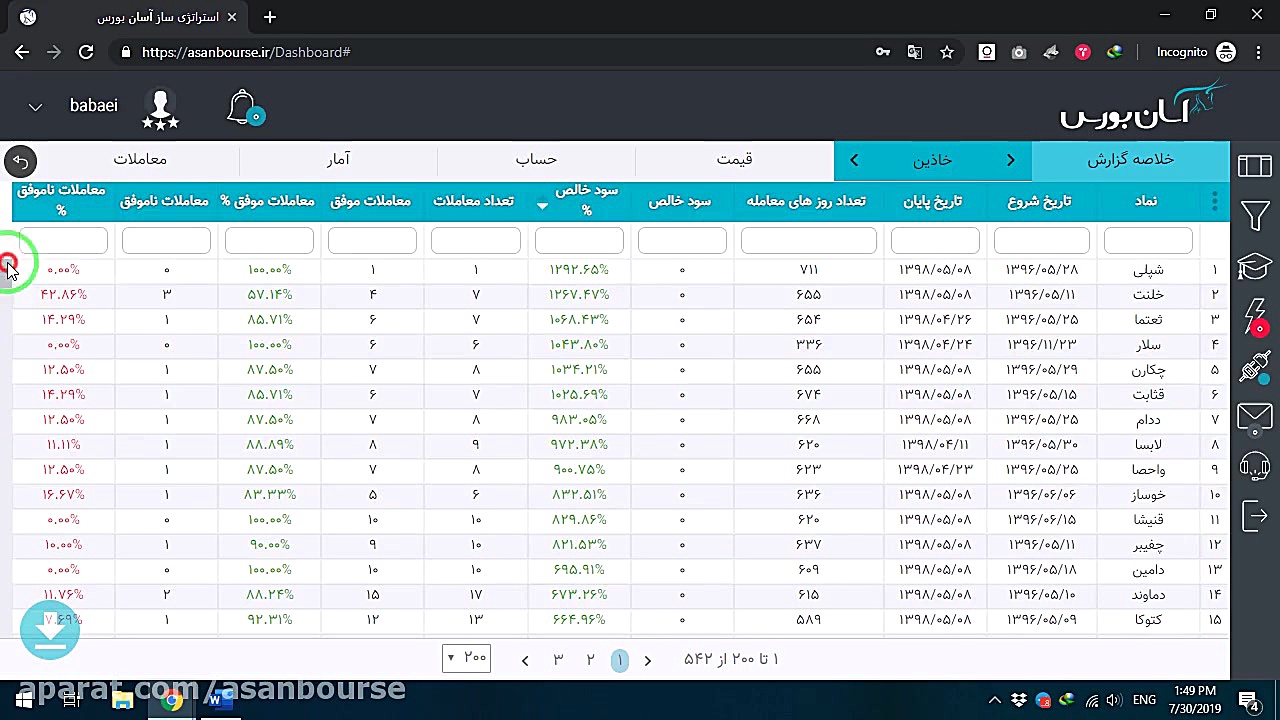Switch to the خلاصه گزارش tab
Image resolution: width=1280 pixels, height=720 pixels.
point(1130,160)
